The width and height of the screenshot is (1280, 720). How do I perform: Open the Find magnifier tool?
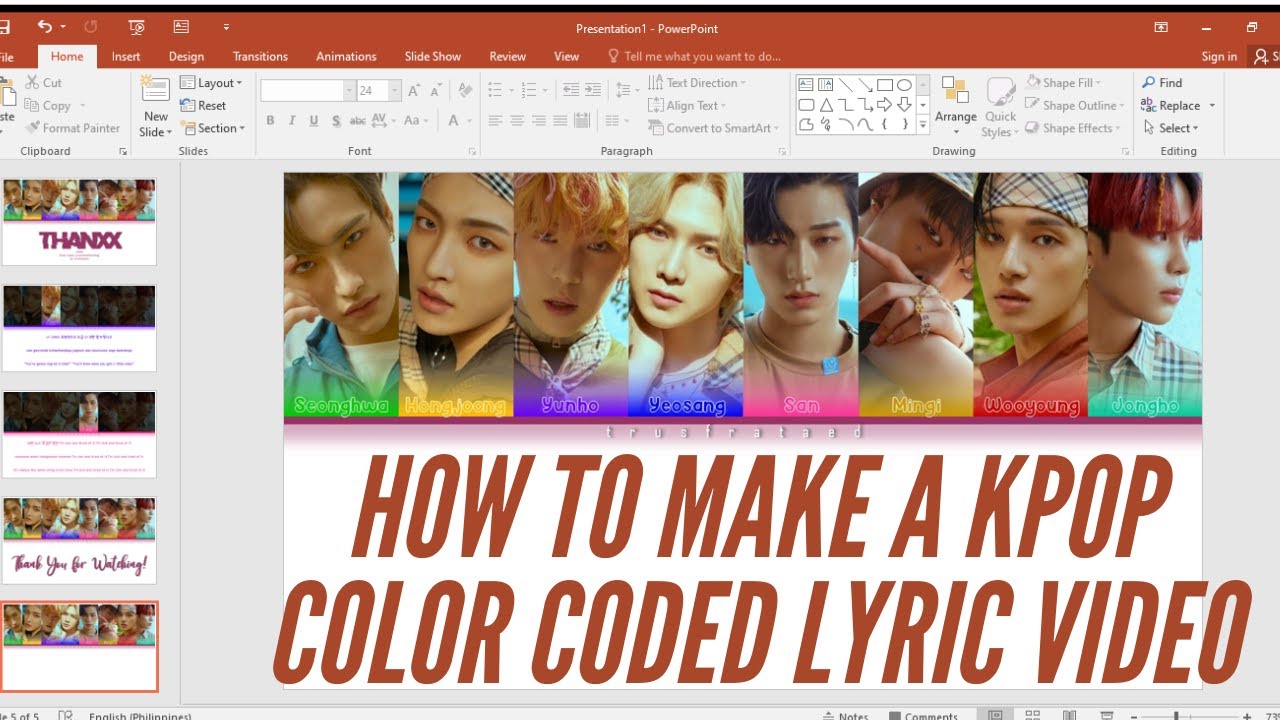(1161, 83)
